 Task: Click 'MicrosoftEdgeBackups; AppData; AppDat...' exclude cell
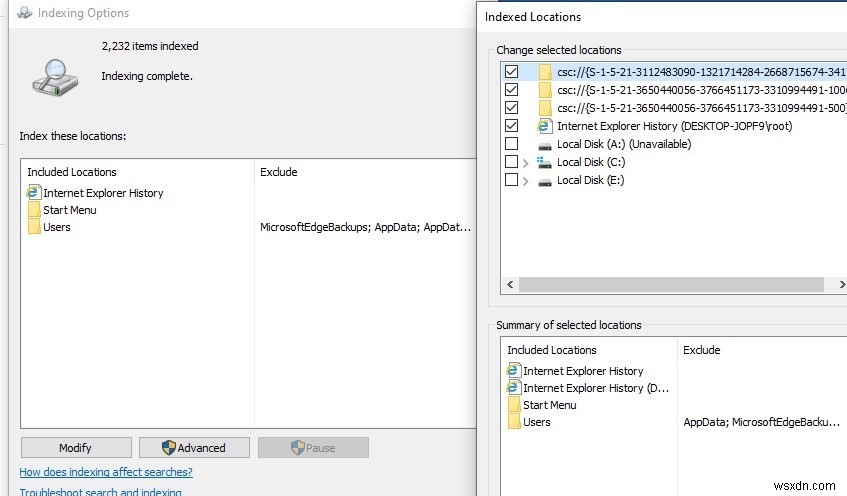[366, 227]
